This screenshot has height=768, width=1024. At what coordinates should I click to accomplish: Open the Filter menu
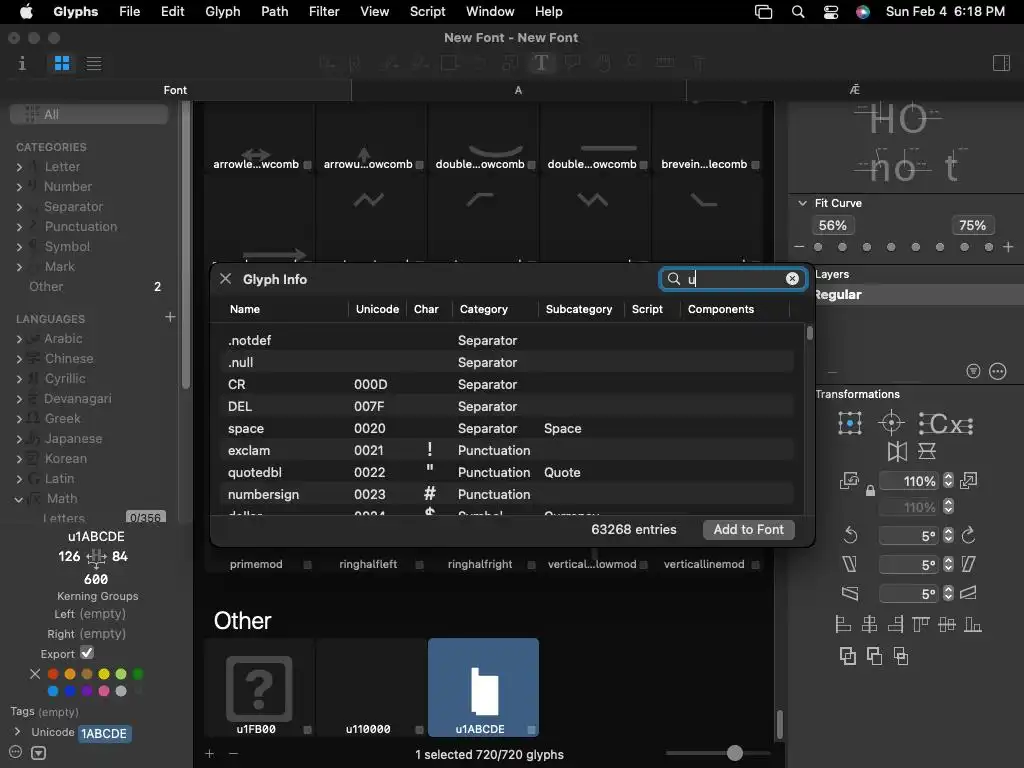tap(324, 11)
